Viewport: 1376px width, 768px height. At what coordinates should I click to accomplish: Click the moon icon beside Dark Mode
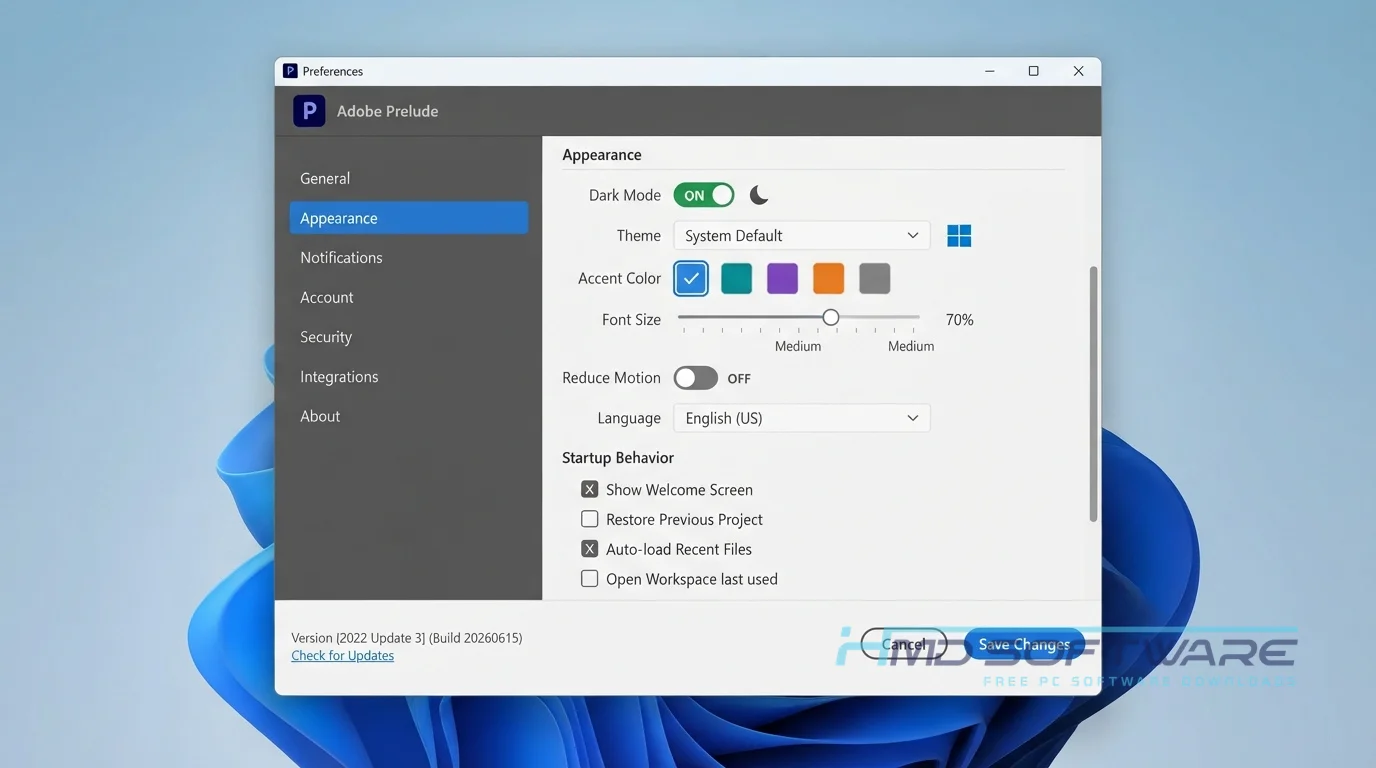click(x=759, y=195)
